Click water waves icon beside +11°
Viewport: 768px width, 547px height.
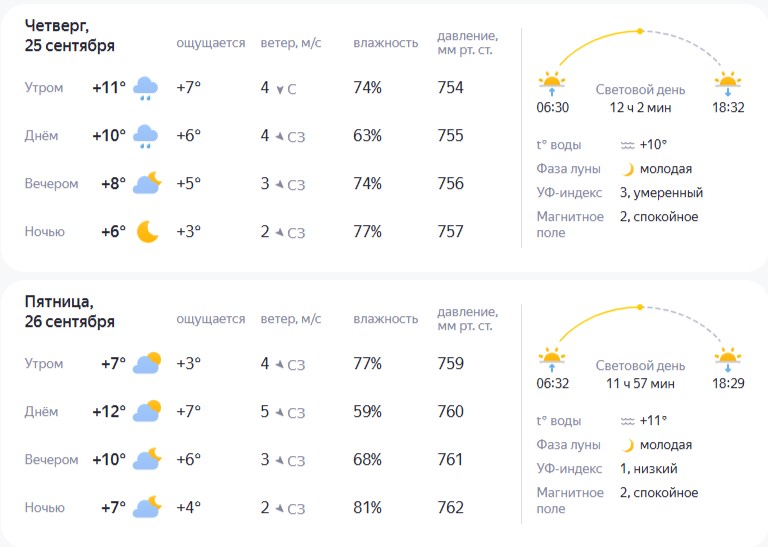pos(628,421)
